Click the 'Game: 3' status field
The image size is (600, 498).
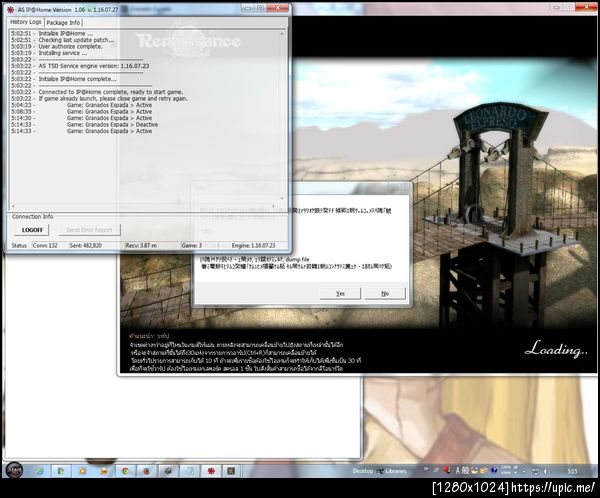[x=192, y=245]
